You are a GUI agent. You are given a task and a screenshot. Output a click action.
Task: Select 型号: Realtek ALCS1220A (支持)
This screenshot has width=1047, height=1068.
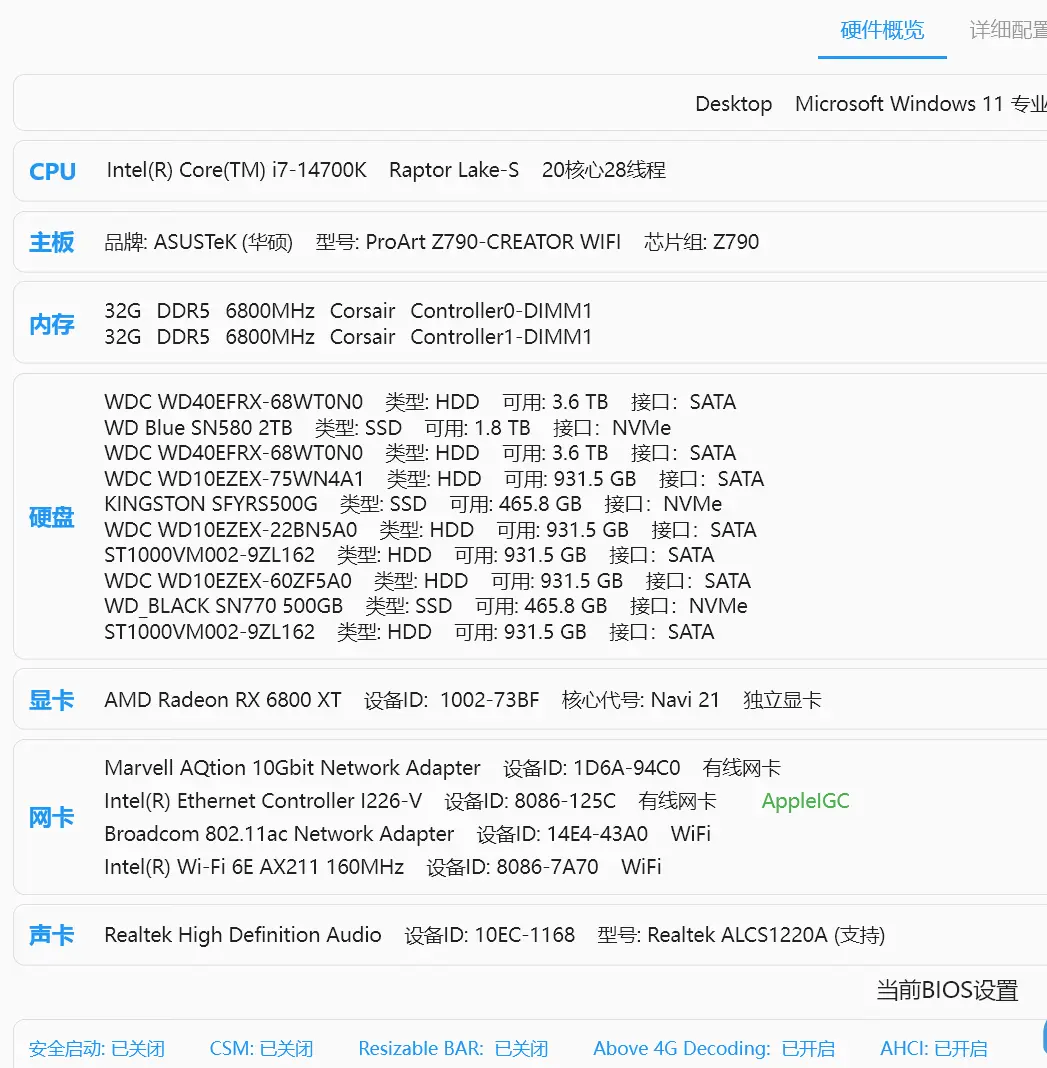pyautogui.click(x=741, y=934)
